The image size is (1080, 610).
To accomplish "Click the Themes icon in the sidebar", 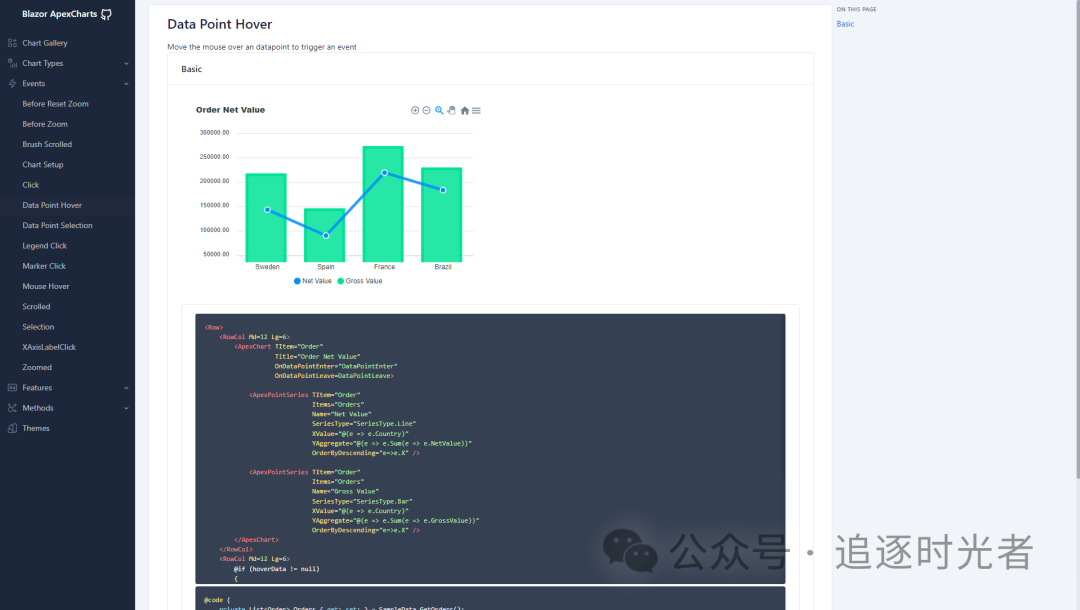I will [x=12, y=428].
